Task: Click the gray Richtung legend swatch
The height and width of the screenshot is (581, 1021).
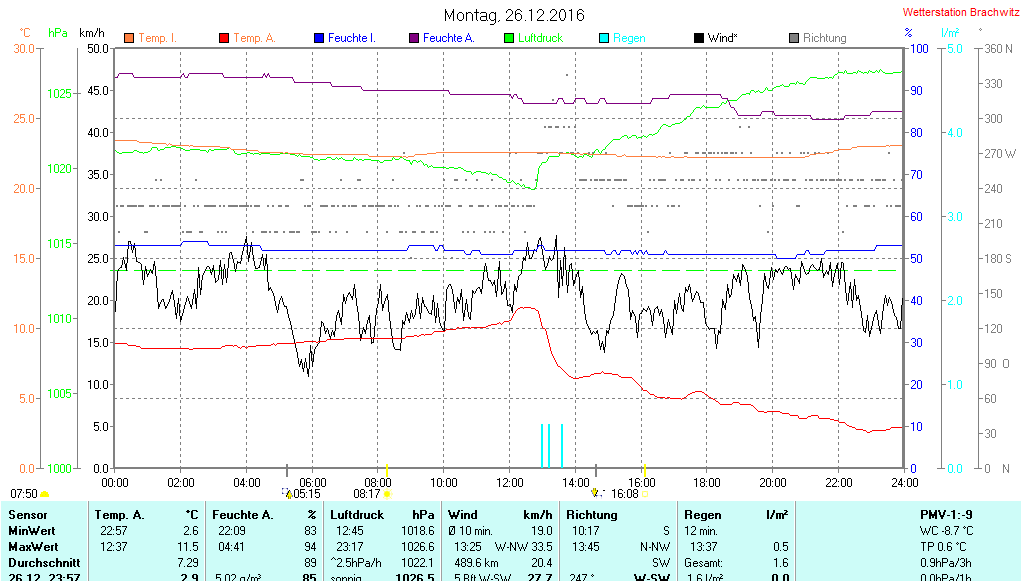Action: coord(794,38)
